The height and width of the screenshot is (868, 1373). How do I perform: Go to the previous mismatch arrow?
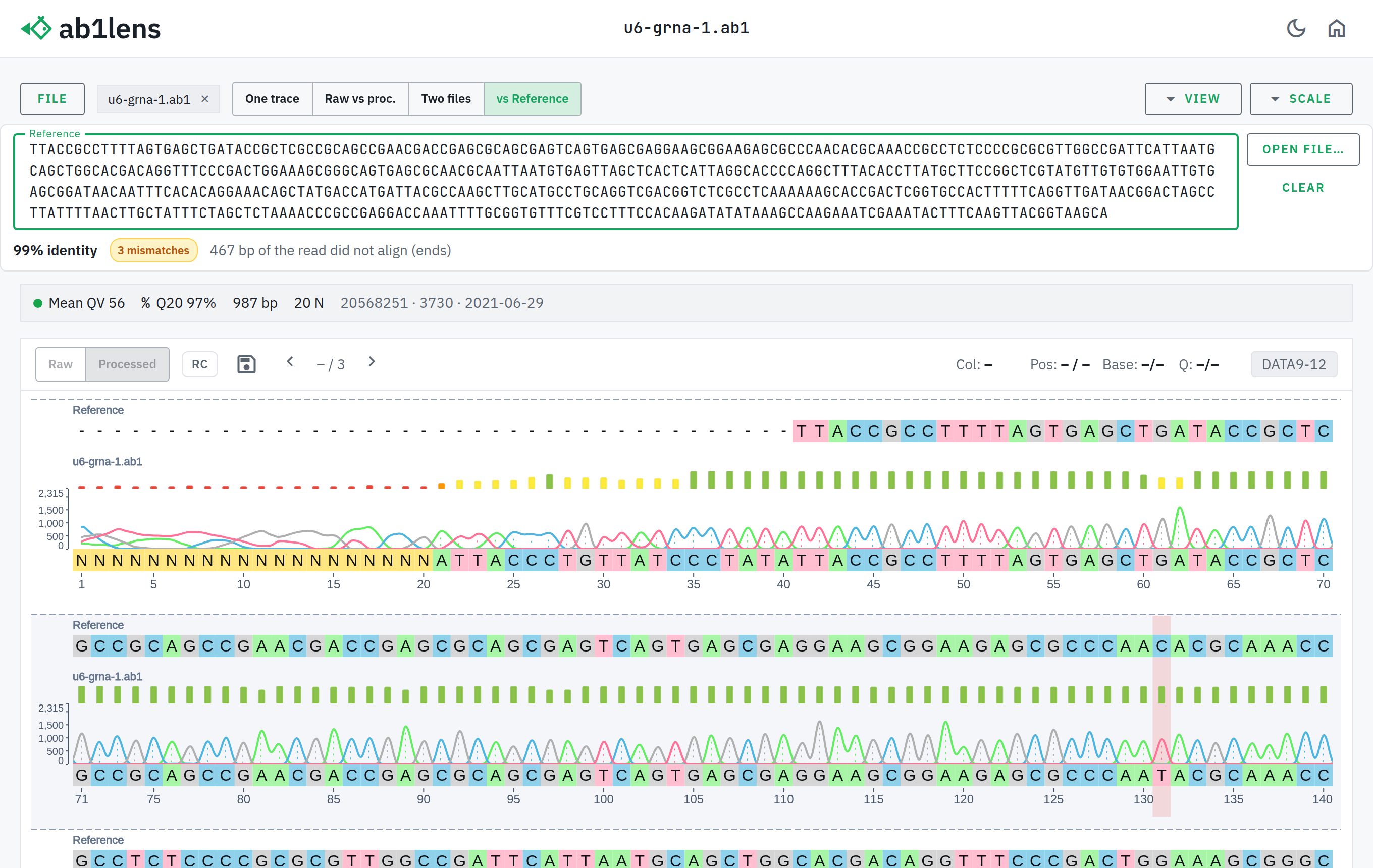coord(290,362)
